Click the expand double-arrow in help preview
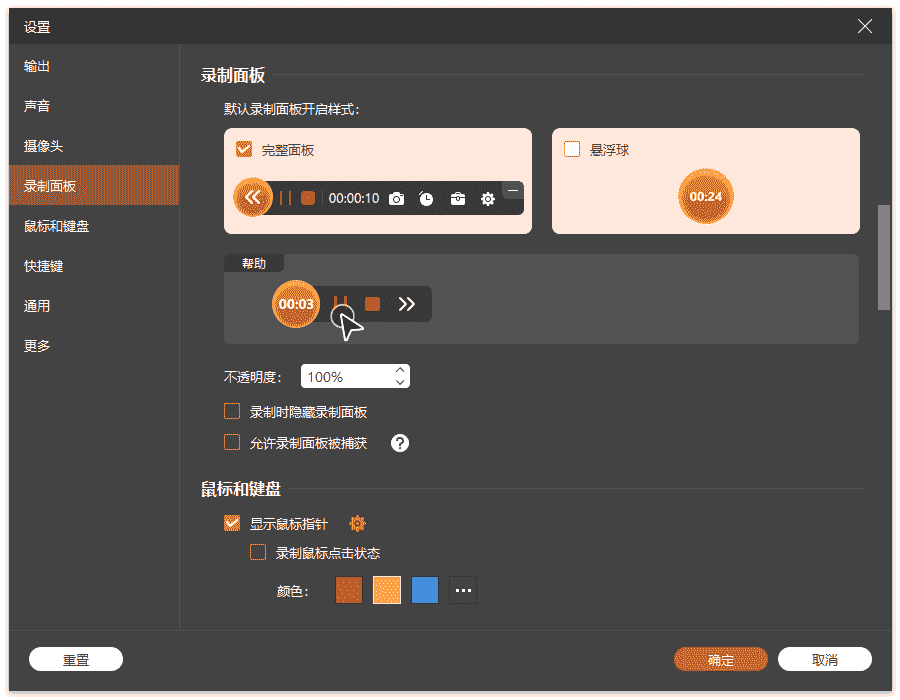The height and width of the screenshot is (700, 900). 406,304
